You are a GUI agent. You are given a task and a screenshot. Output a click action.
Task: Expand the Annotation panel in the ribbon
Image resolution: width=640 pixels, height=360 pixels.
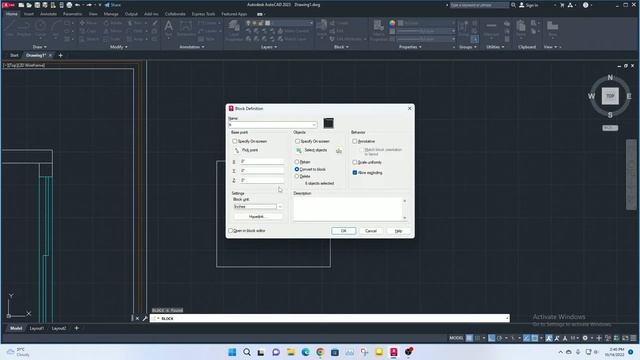pos(192,47)
